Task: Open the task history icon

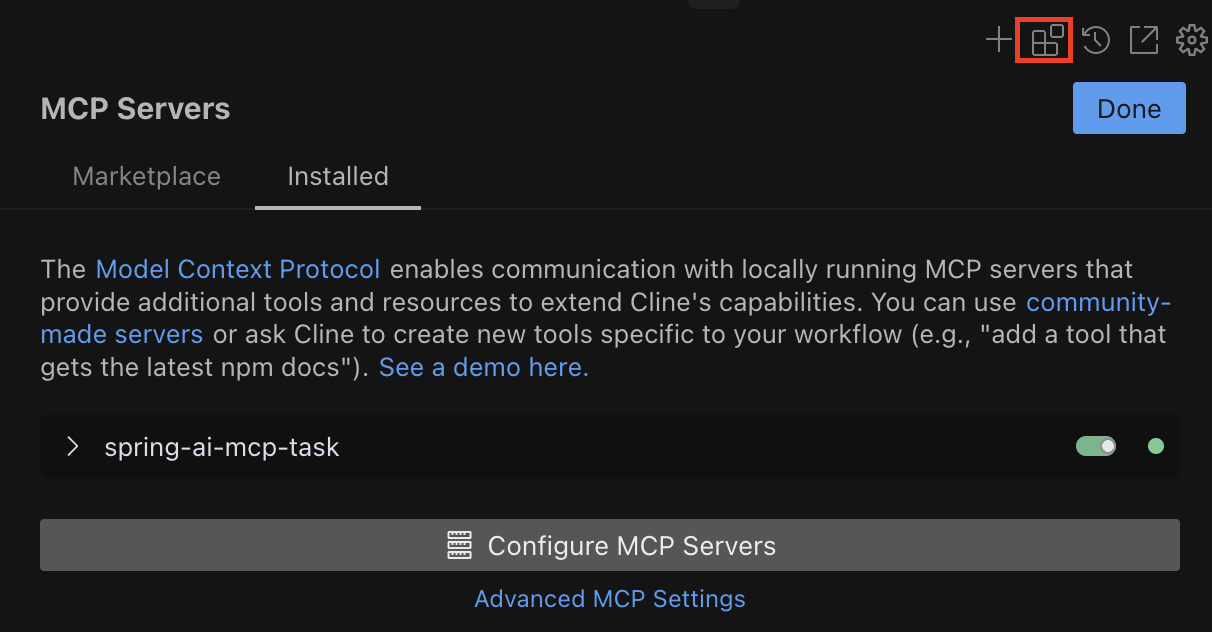Action: (x=1096, y=40)
